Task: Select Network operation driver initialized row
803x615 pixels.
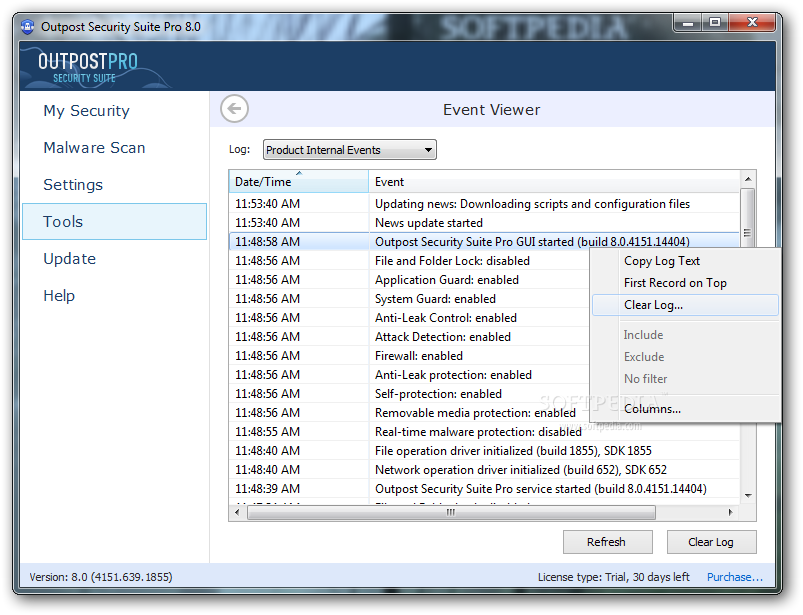Action: tap(484, 470)
